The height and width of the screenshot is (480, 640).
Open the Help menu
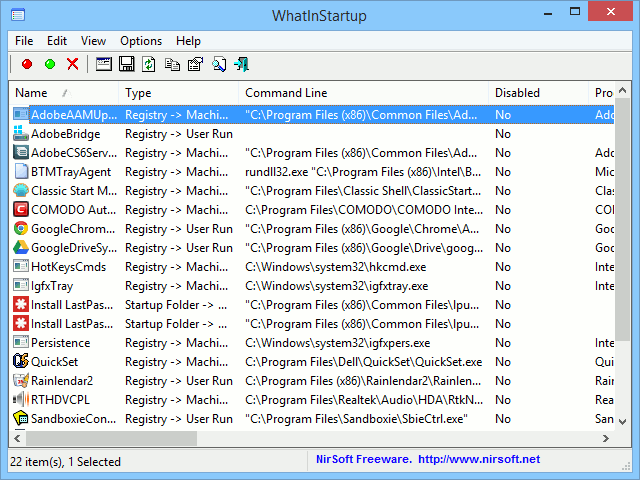coord(188,41)
